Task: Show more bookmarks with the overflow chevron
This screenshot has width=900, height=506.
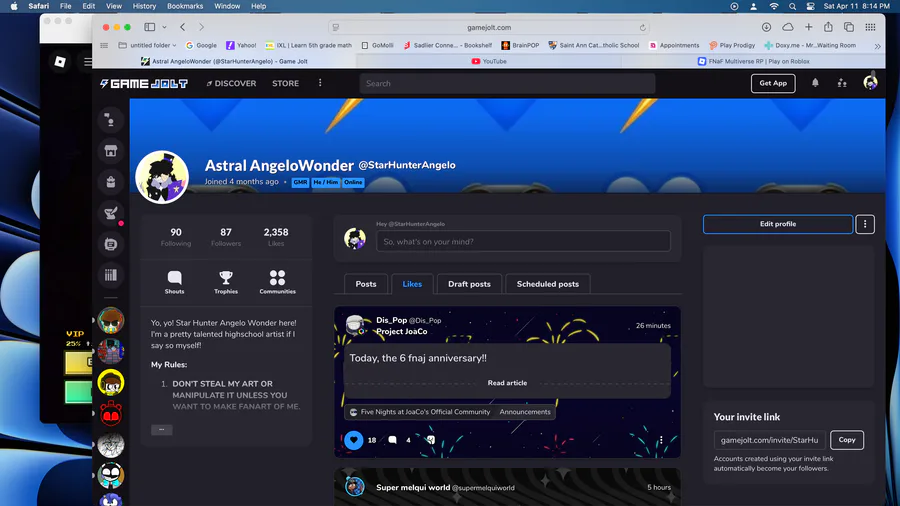Action: tap(877, 46)
